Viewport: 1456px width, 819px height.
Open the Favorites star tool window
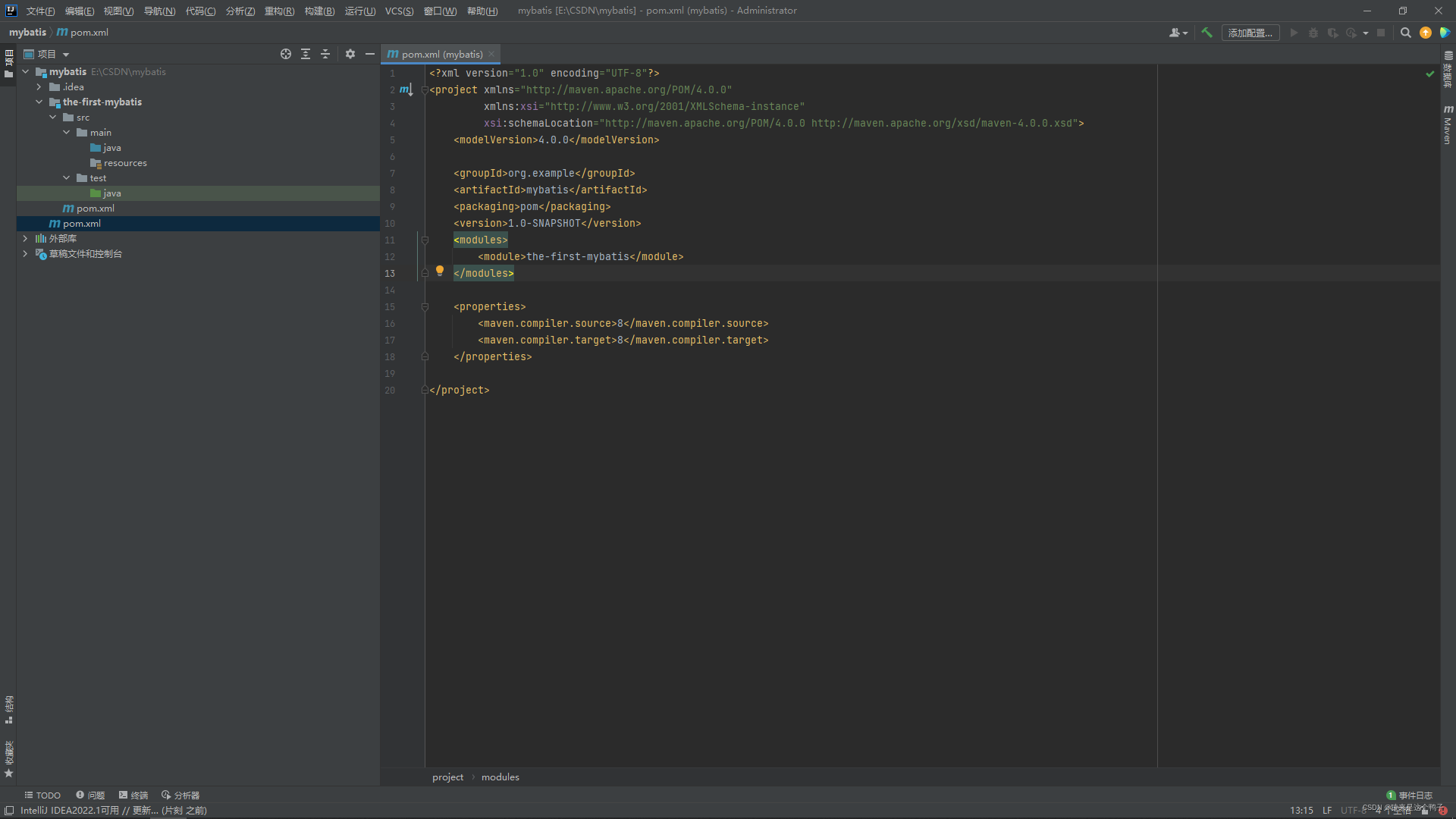click(8, 759)
